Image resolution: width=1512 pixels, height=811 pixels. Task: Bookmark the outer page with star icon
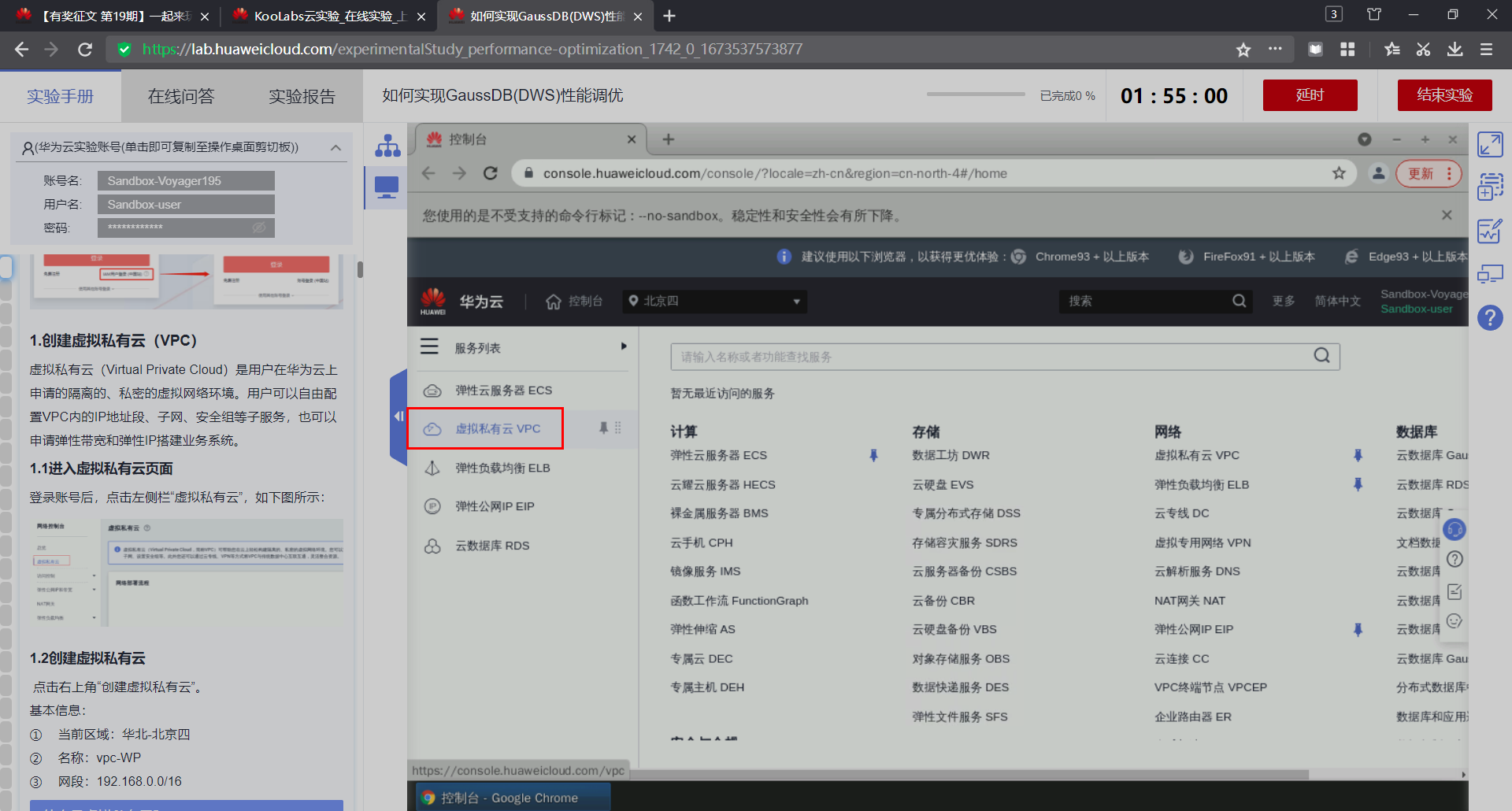click(1243, 50)
